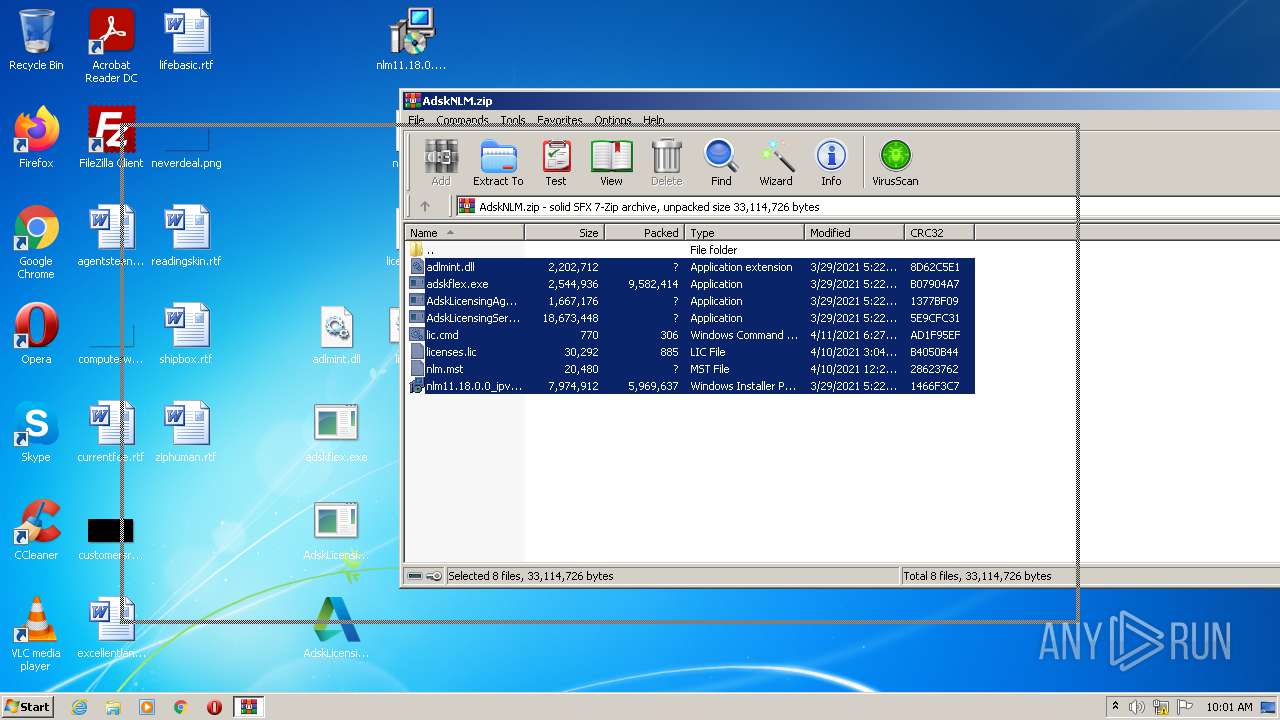
Task: Open Windows Explorer from taskbar
Action: [113, 707]
